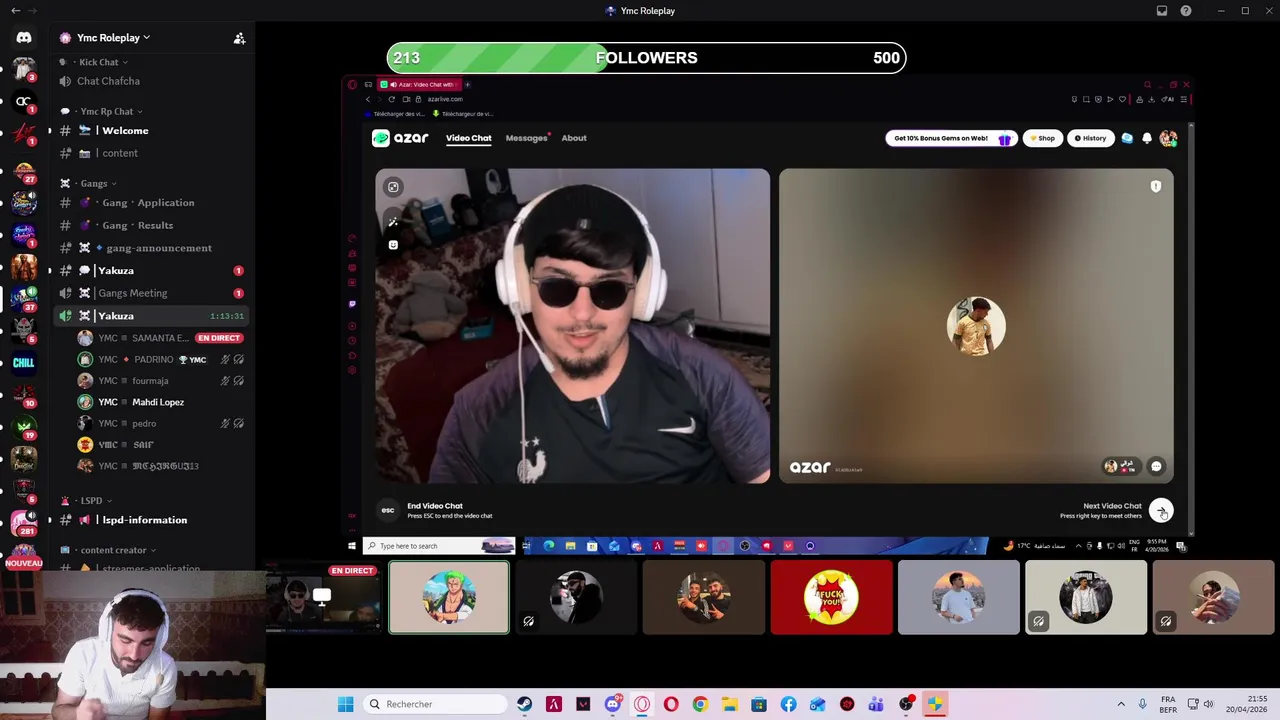This screenshot has height=720, width=1280.
Task: Click the Next Video Chat arrow button
Action: click(1161, 511)
